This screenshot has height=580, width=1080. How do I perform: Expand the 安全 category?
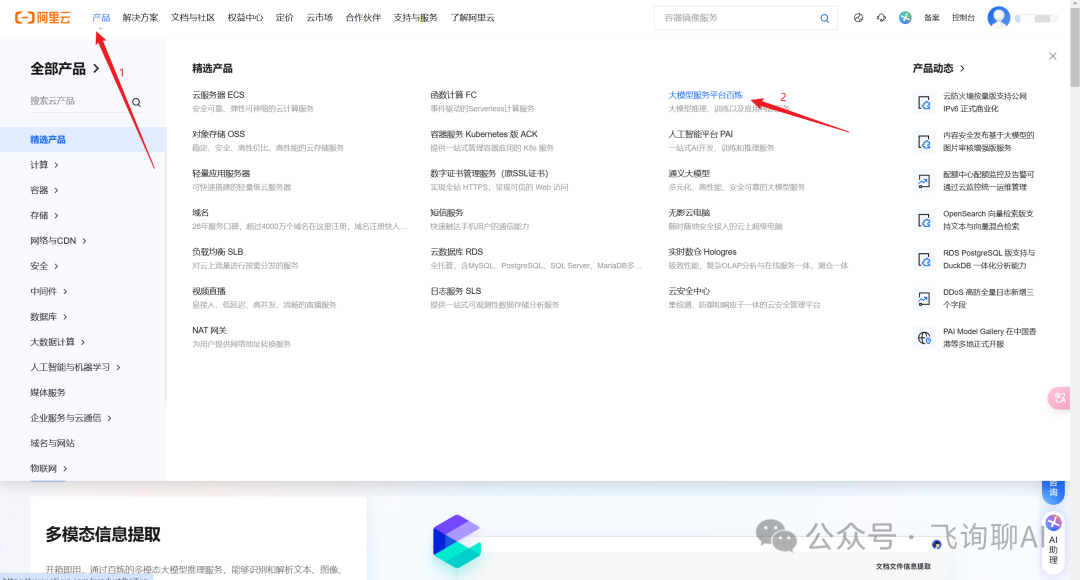tap(44, 266)
